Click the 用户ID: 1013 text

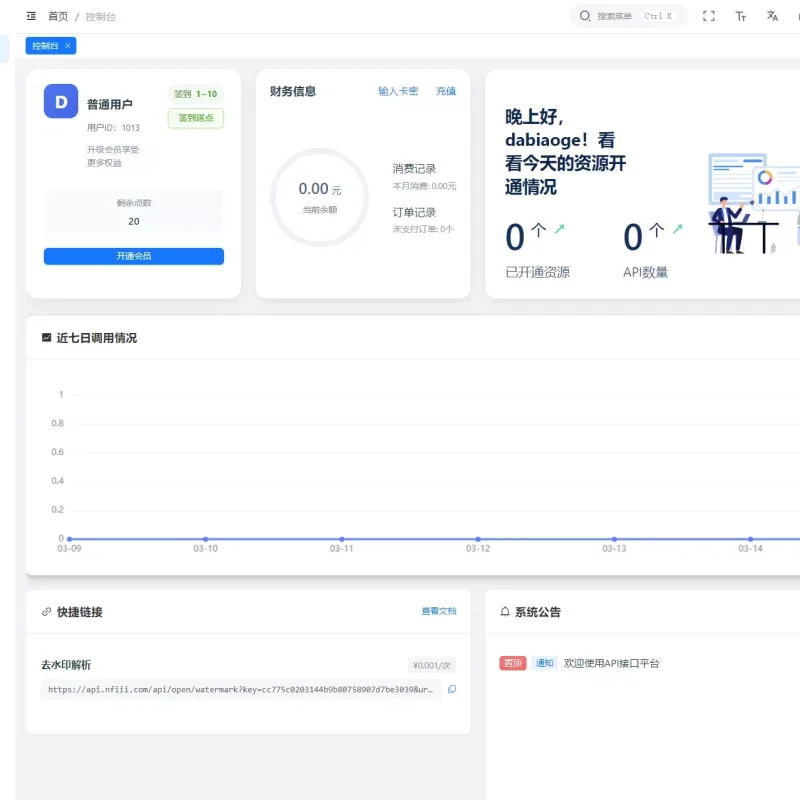pos(113,128)
